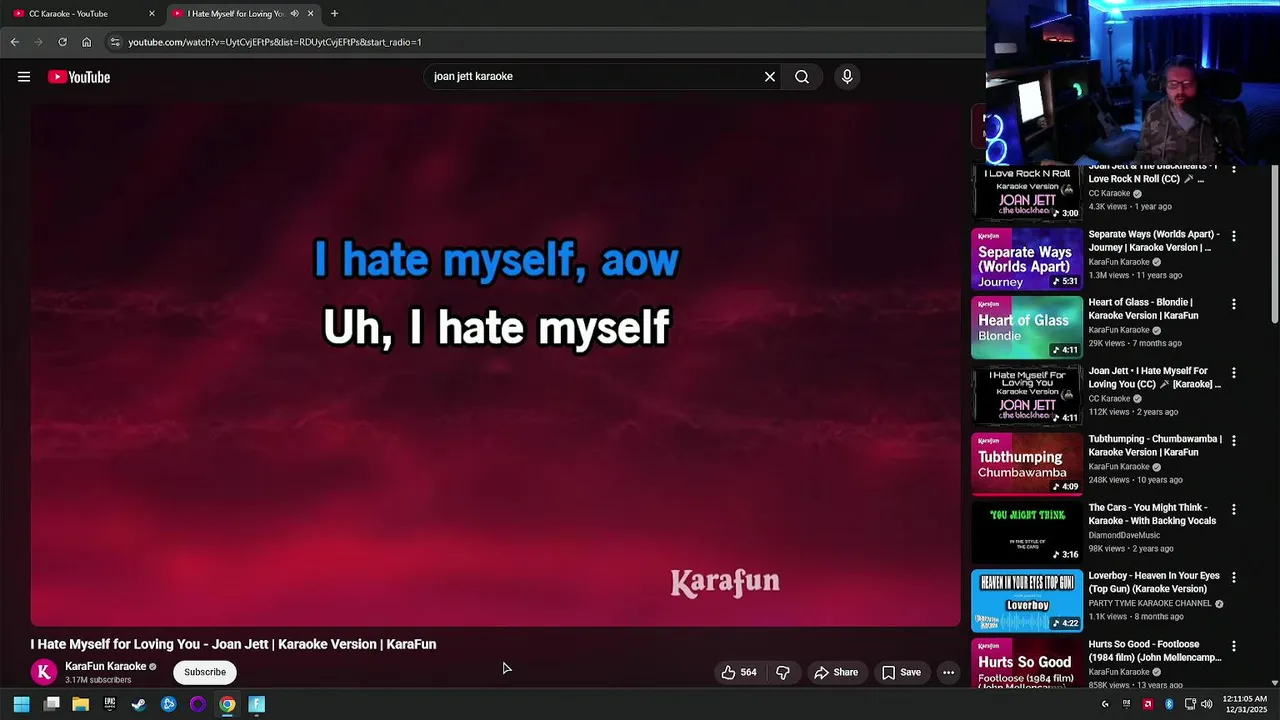Close the I Hate Myself tab

[310, 14]
